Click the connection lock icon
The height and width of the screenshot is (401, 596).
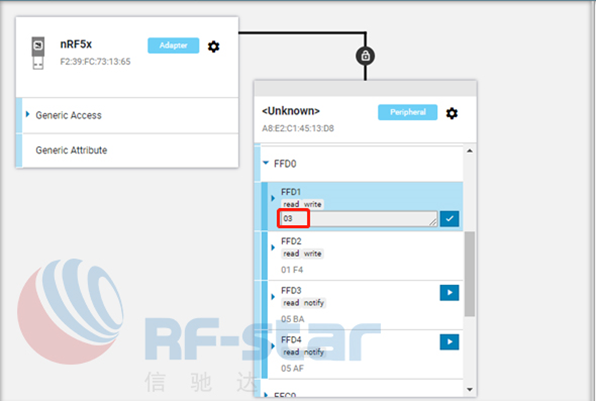(x=365, y=56)
